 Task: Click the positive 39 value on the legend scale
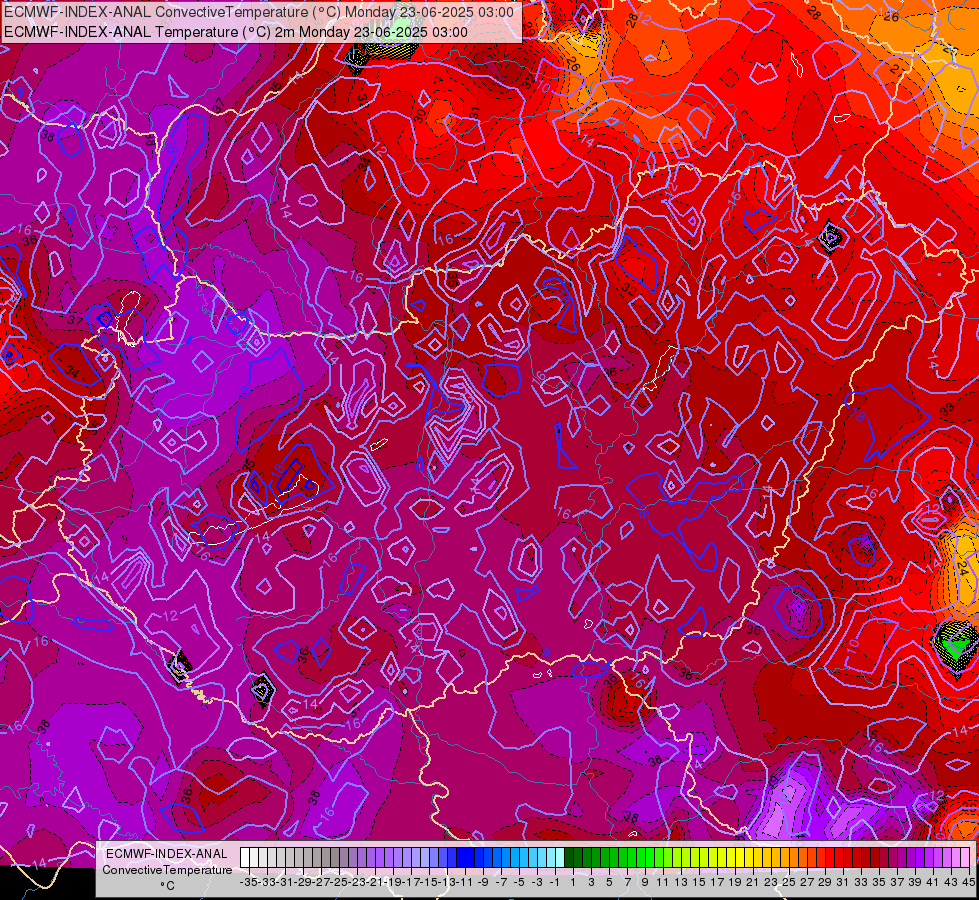pos(915,882)
